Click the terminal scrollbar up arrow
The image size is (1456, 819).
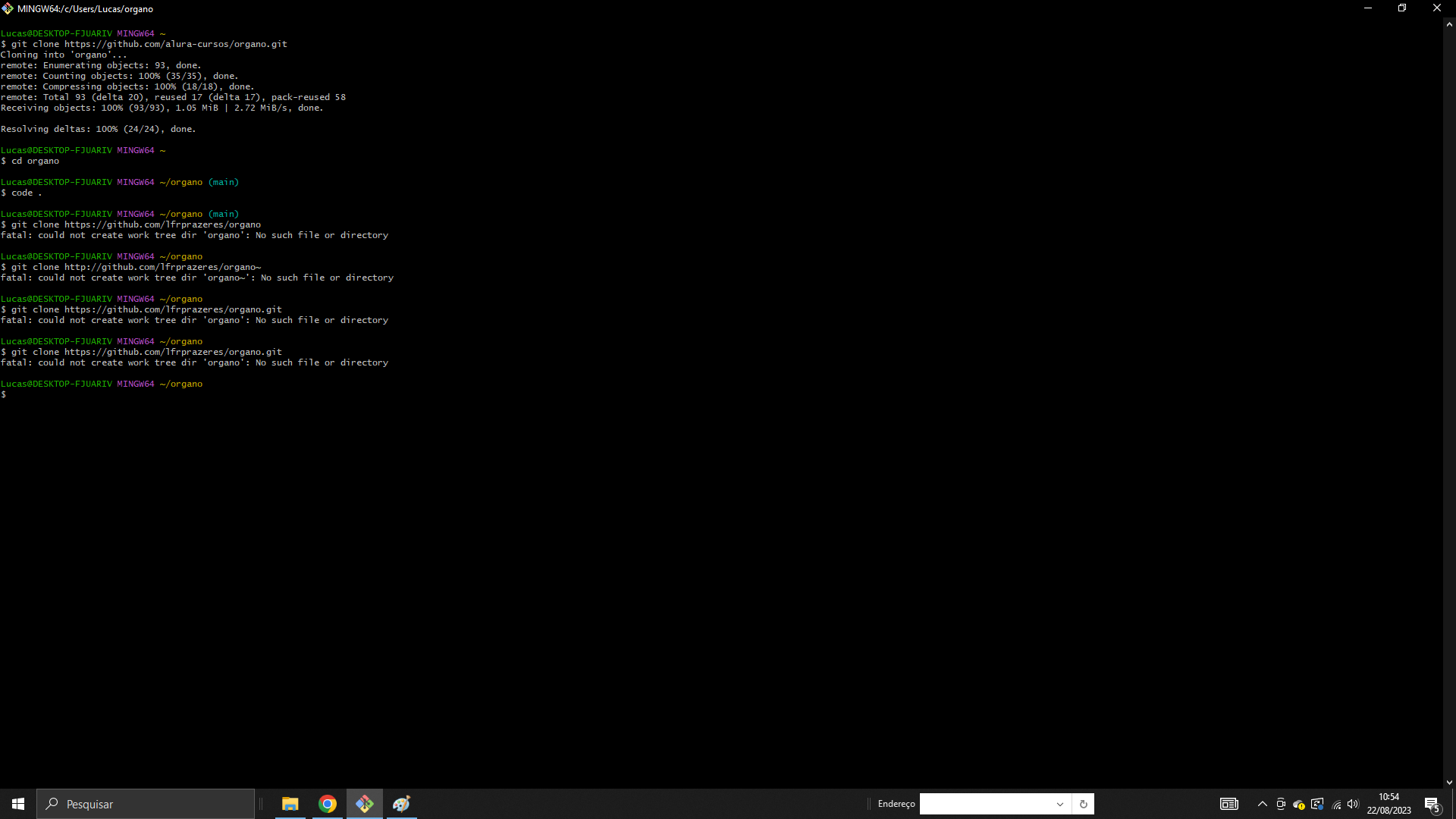1449,24
